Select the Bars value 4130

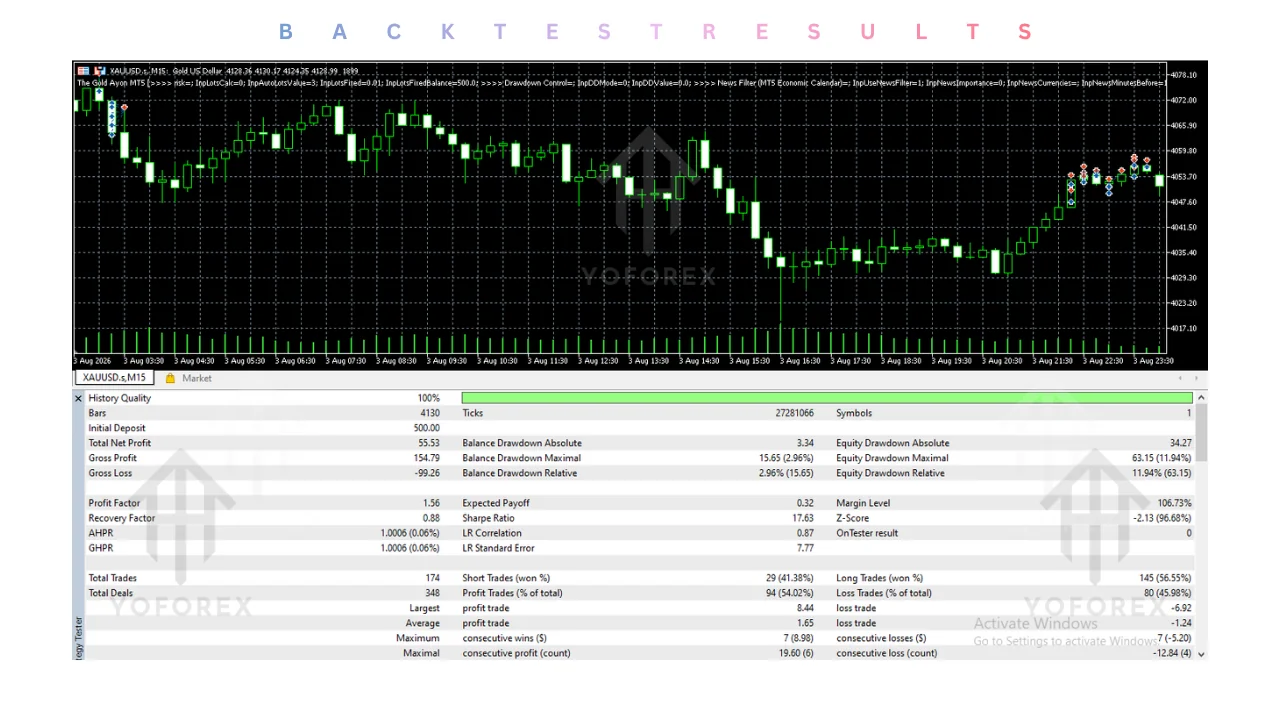[x=430, y=413]
